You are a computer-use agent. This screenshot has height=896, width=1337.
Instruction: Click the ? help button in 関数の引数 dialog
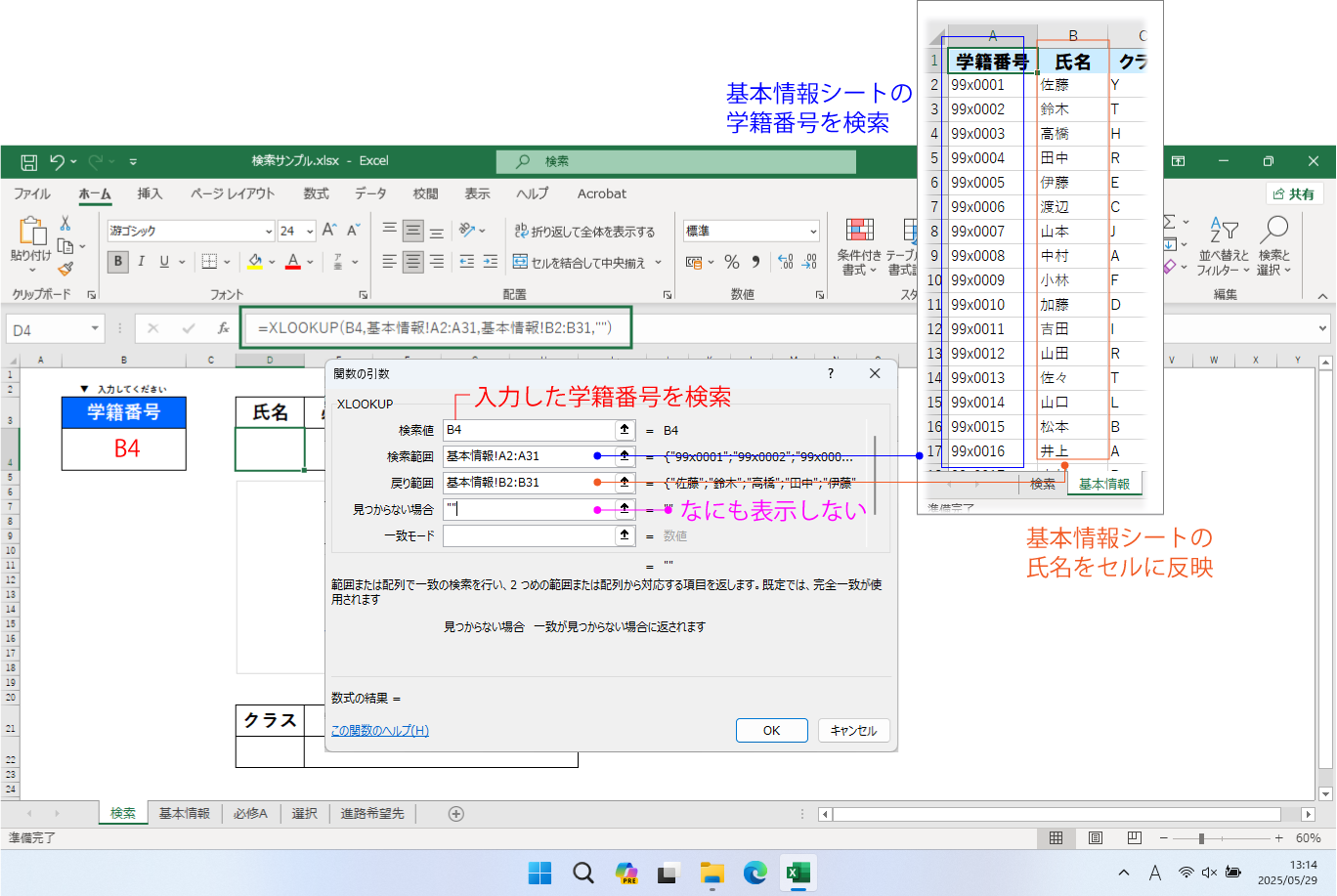tap(831, 373)
